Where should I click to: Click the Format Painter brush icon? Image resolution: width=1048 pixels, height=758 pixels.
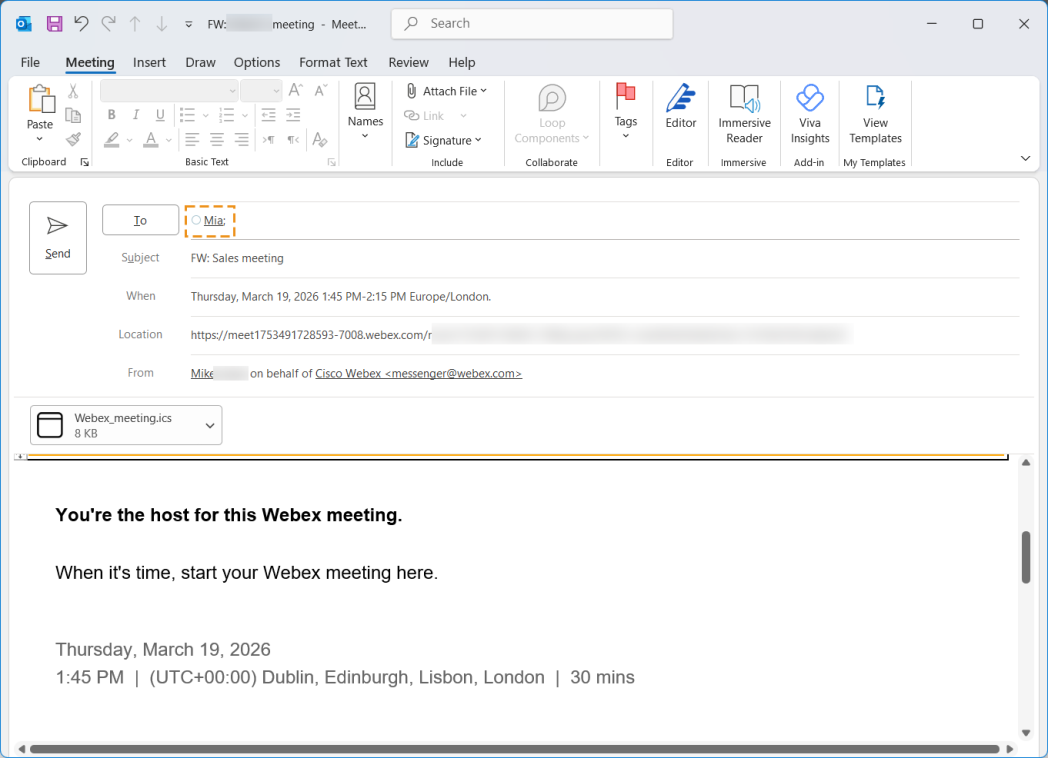tap(73, 140)
